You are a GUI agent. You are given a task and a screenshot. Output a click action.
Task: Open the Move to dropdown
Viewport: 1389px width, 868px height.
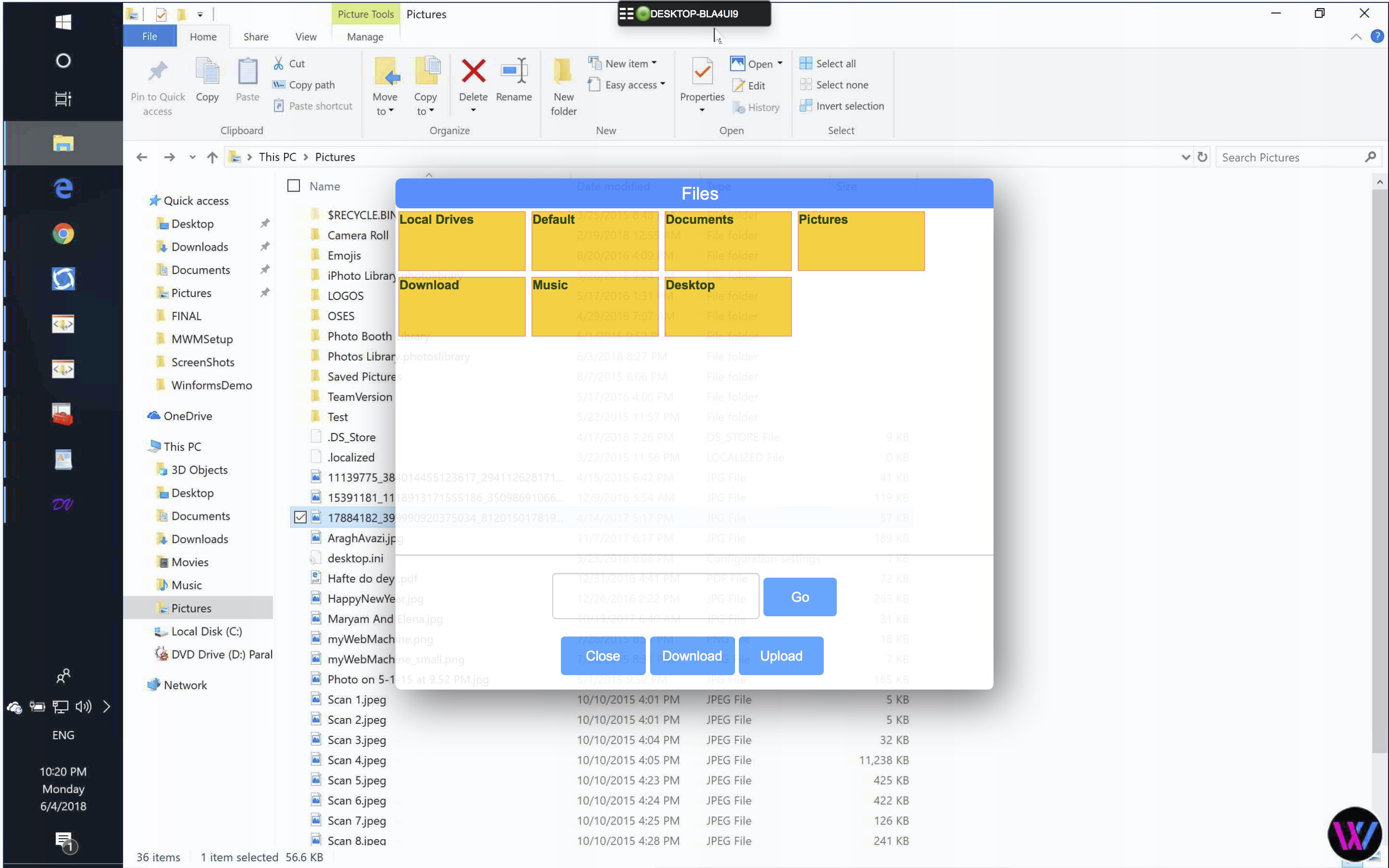tap(384, 104)
